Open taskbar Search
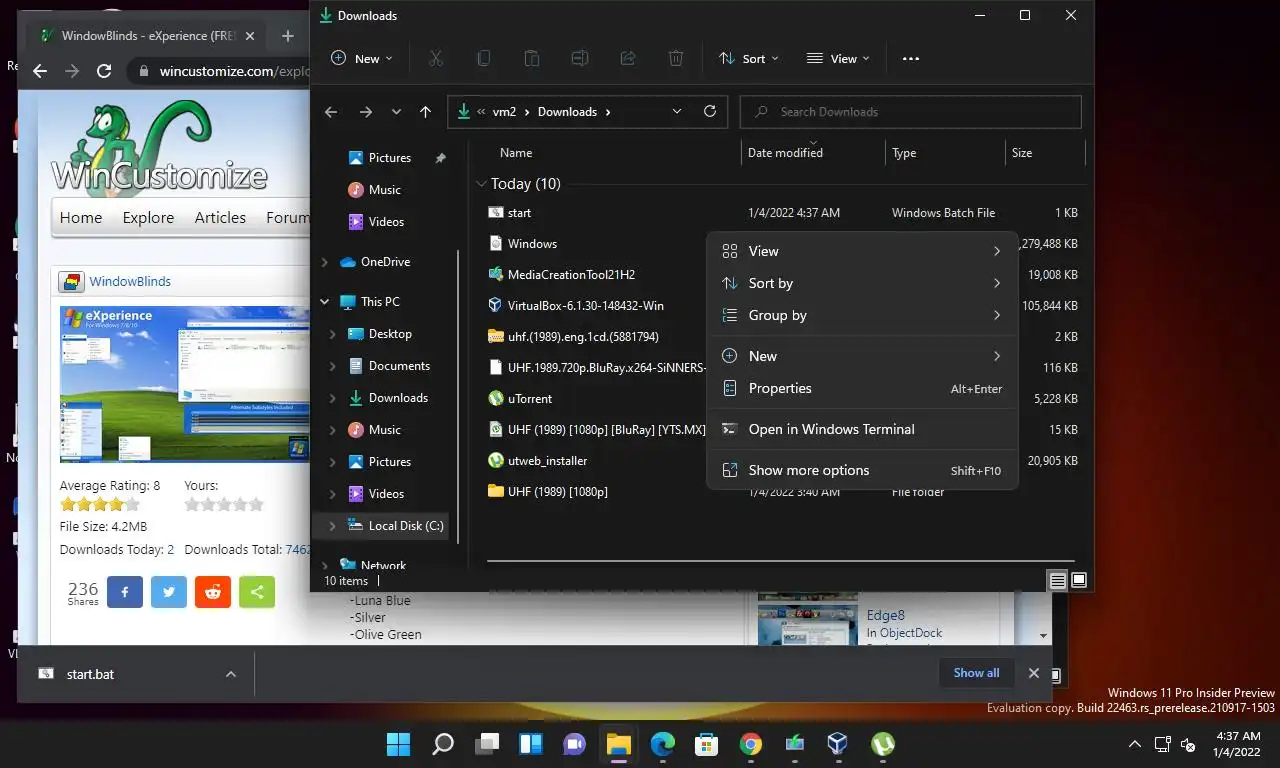The image size is (1280, 768). point(442,744)
